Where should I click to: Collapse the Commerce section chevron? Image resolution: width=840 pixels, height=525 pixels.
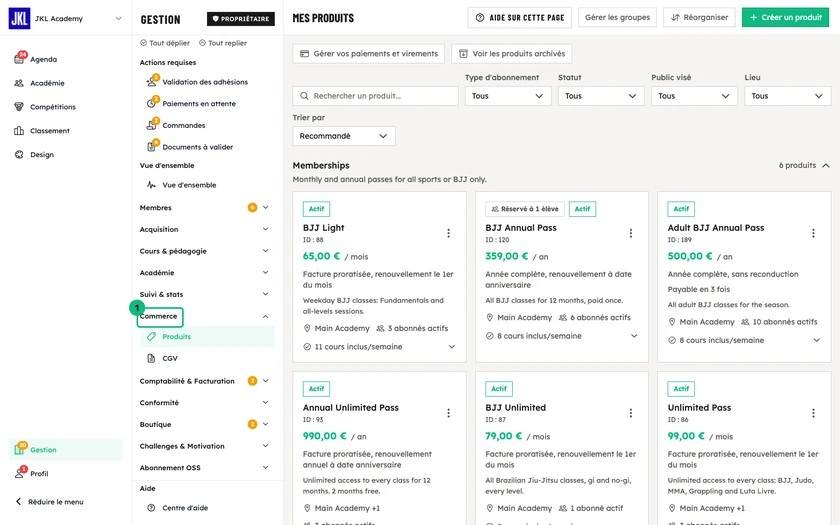point(265,317)
